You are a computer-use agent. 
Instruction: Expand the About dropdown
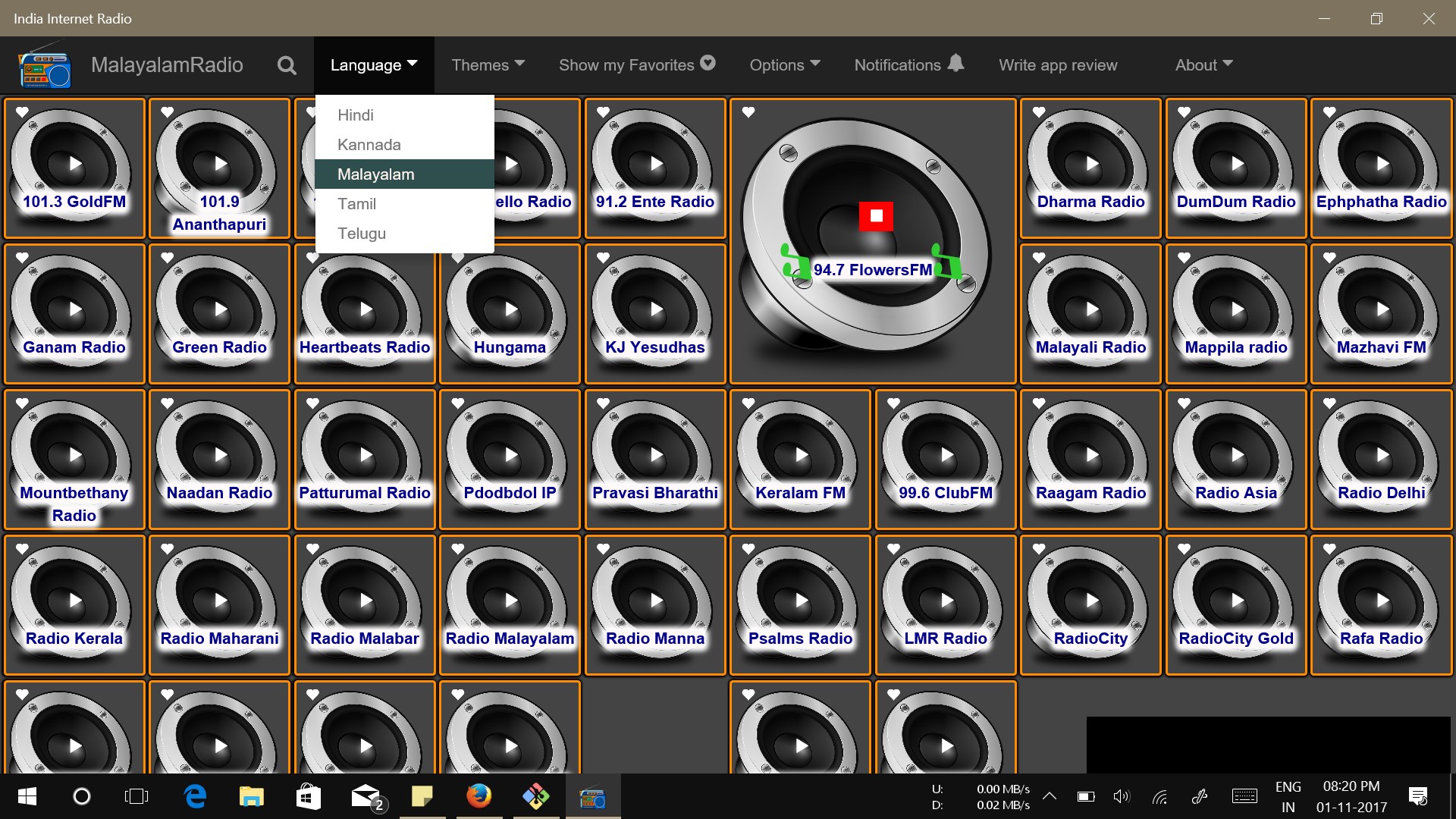[x=1203, y=65]
